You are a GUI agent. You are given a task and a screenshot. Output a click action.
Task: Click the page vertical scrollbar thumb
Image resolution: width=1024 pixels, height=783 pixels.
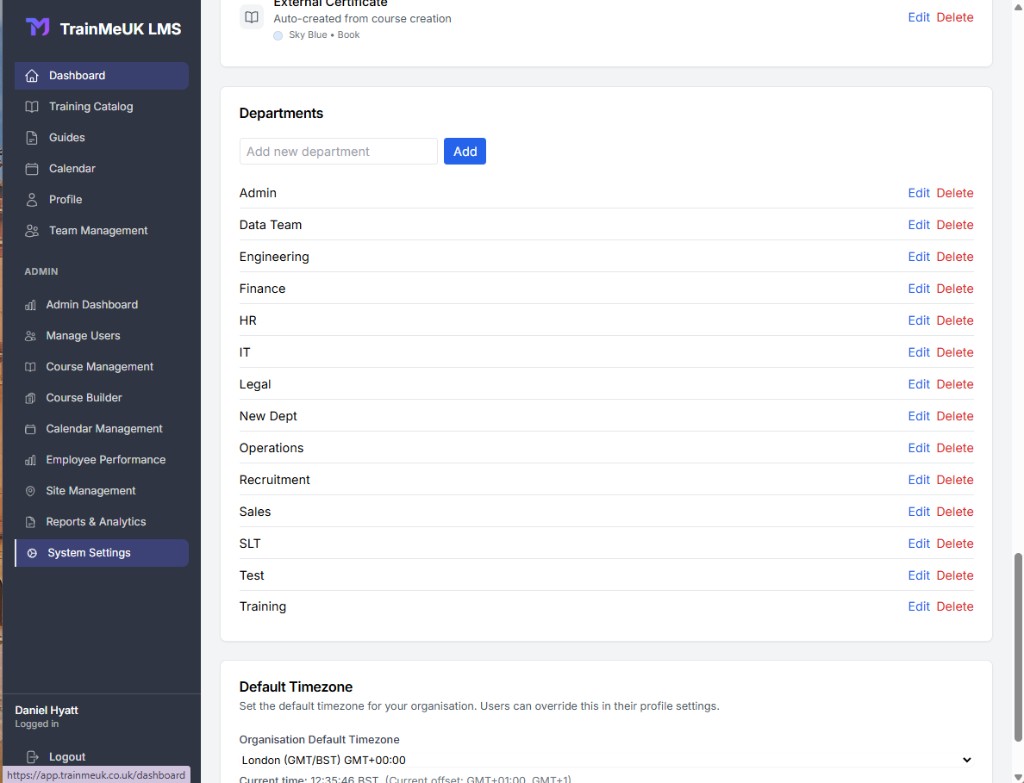pos(1017,647)
